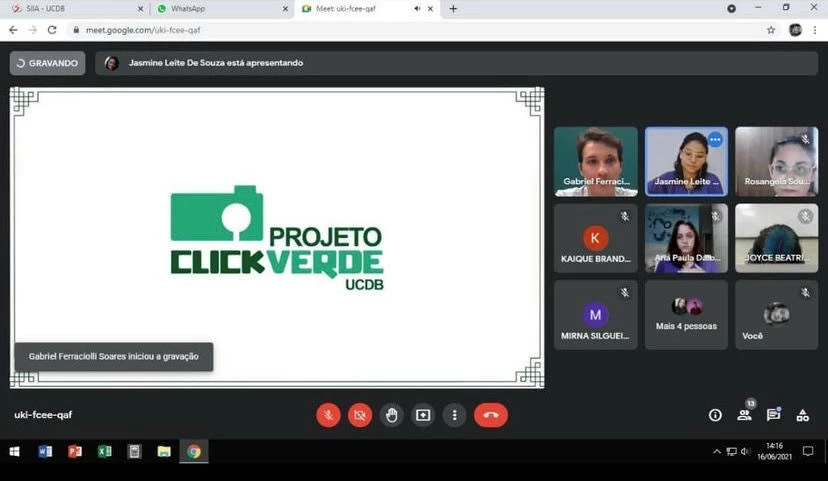Raise hand in the meeting
The image size is (828, 481).
(392, 415)
